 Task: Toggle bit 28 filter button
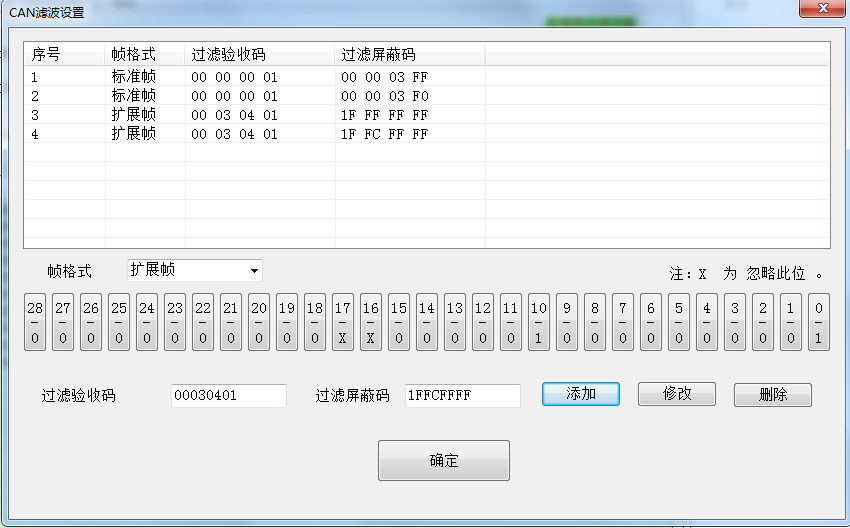(x=35, y=323)
